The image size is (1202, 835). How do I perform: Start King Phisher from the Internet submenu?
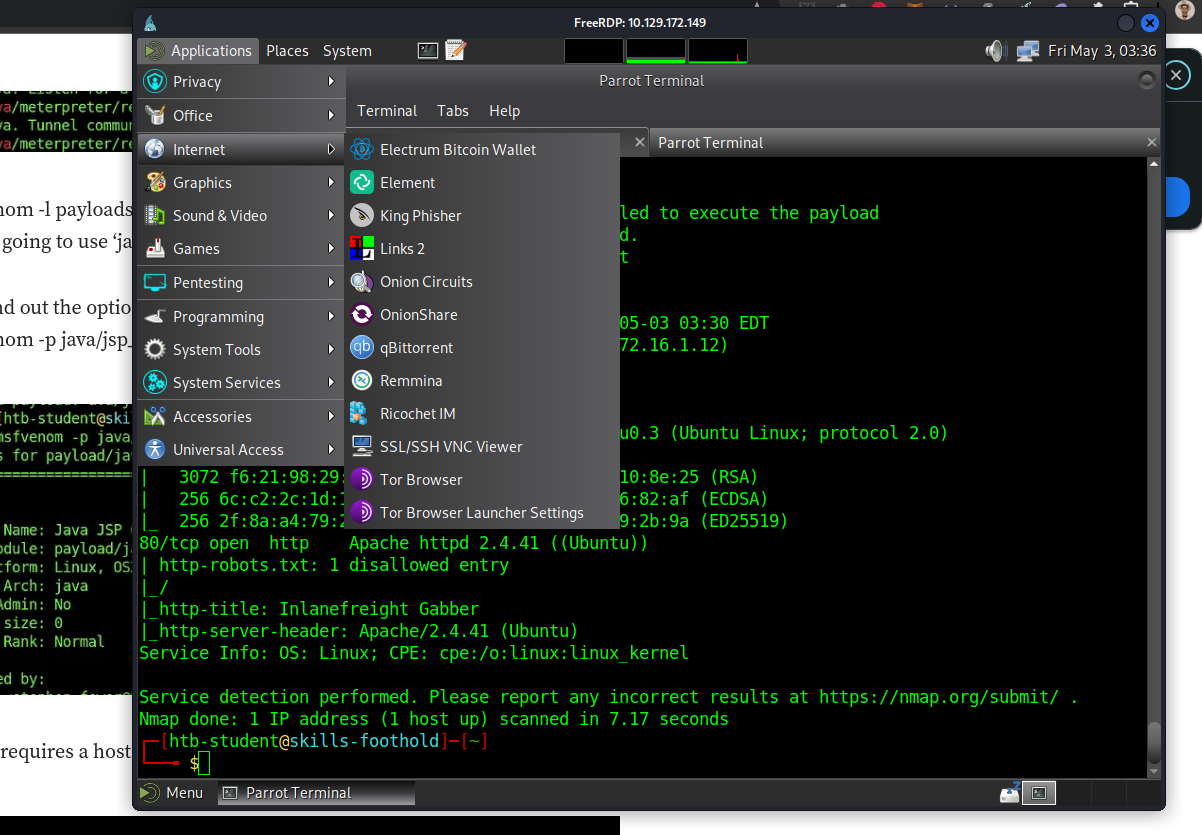(x=420, y=216)
